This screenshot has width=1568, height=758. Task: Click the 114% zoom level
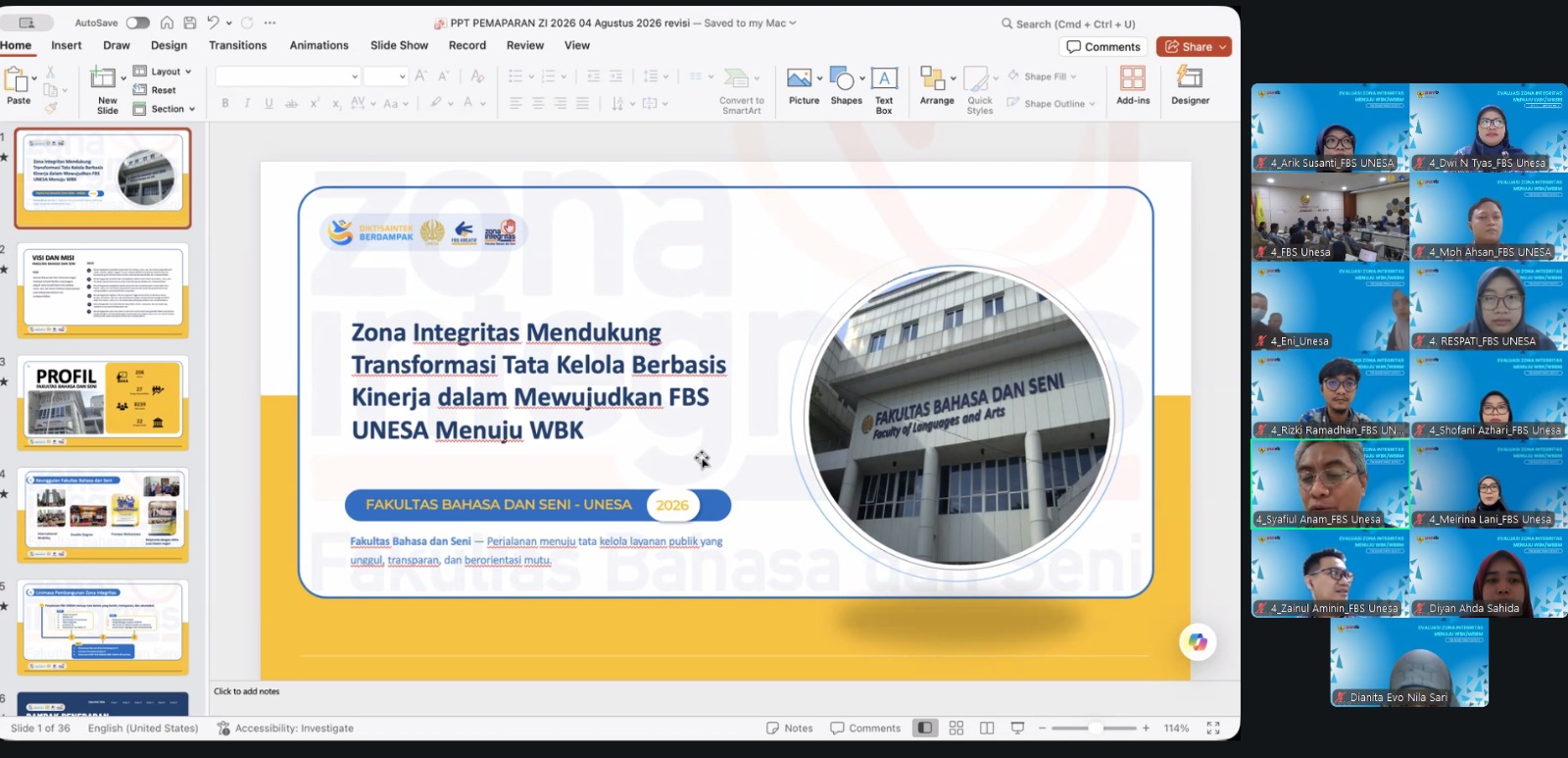[1176, 728]
